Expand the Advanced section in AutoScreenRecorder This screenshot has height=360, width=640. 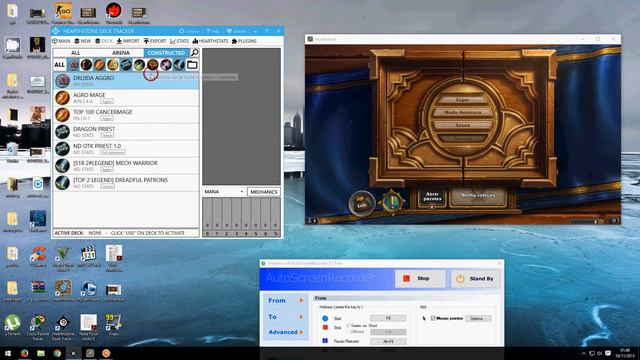point(285,332)
